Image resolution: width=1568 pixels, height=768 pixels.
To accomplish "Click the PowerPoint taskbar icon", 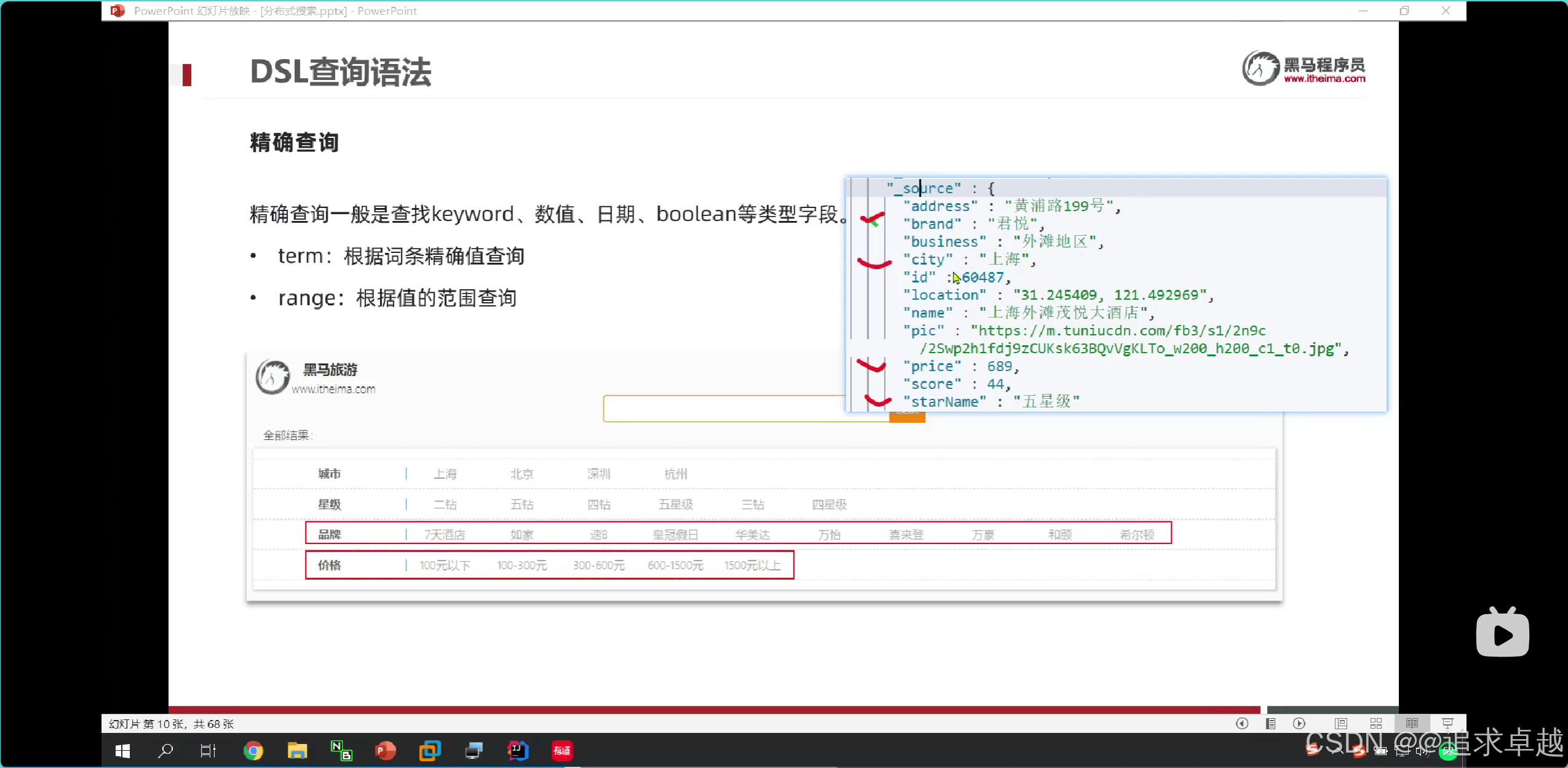I will [385, 751].
